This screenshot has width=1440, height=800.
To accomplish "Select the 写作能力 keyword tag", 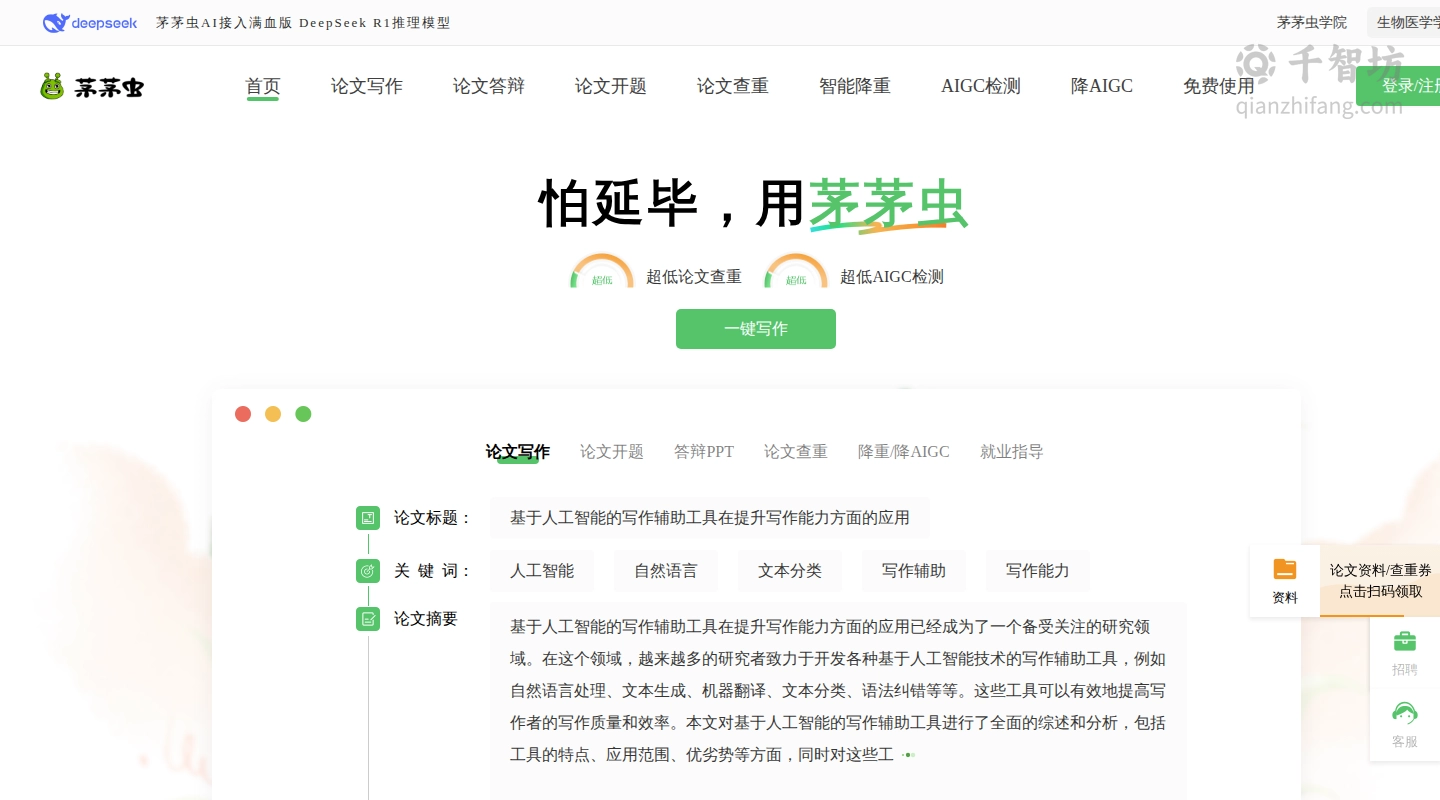I will (x=1038, y=571).
